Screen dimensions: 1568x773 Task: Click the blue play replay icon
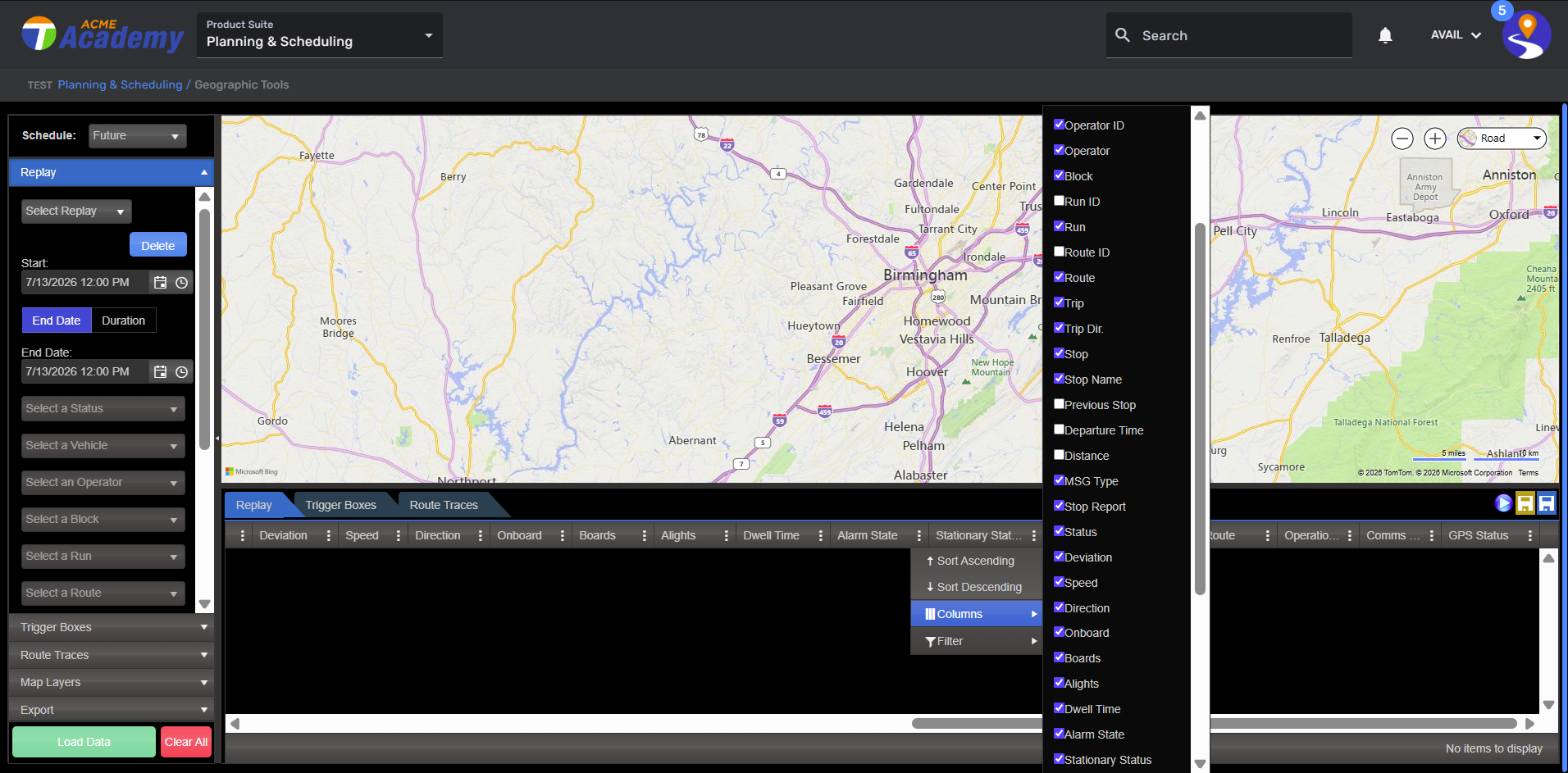pos(1503,503)
